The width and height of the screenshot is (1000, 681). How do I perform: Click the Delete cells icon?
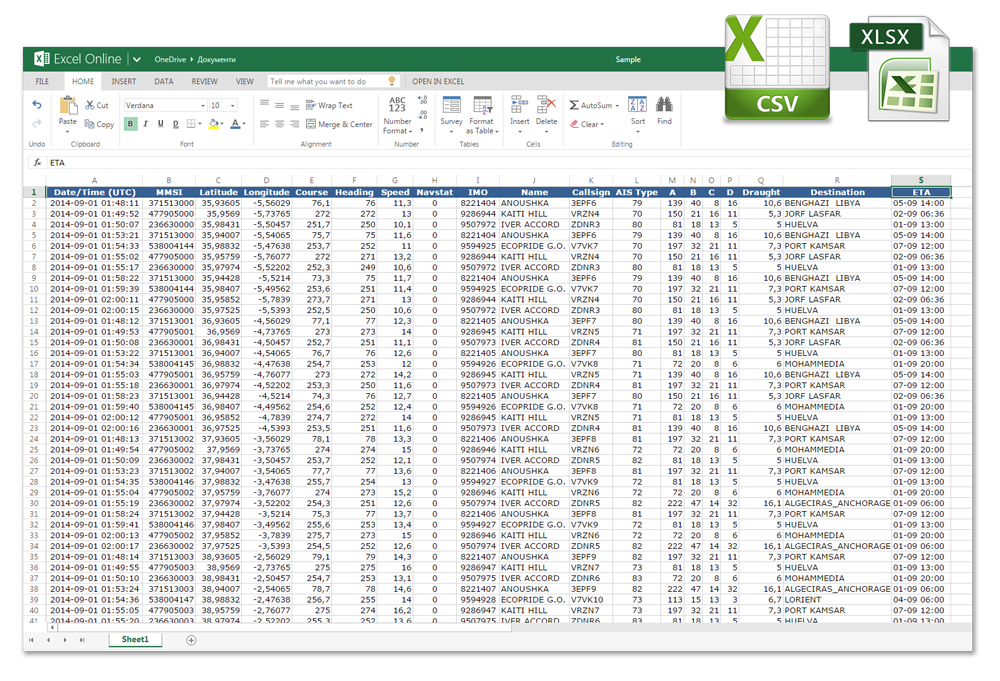(x=547, y=105)
